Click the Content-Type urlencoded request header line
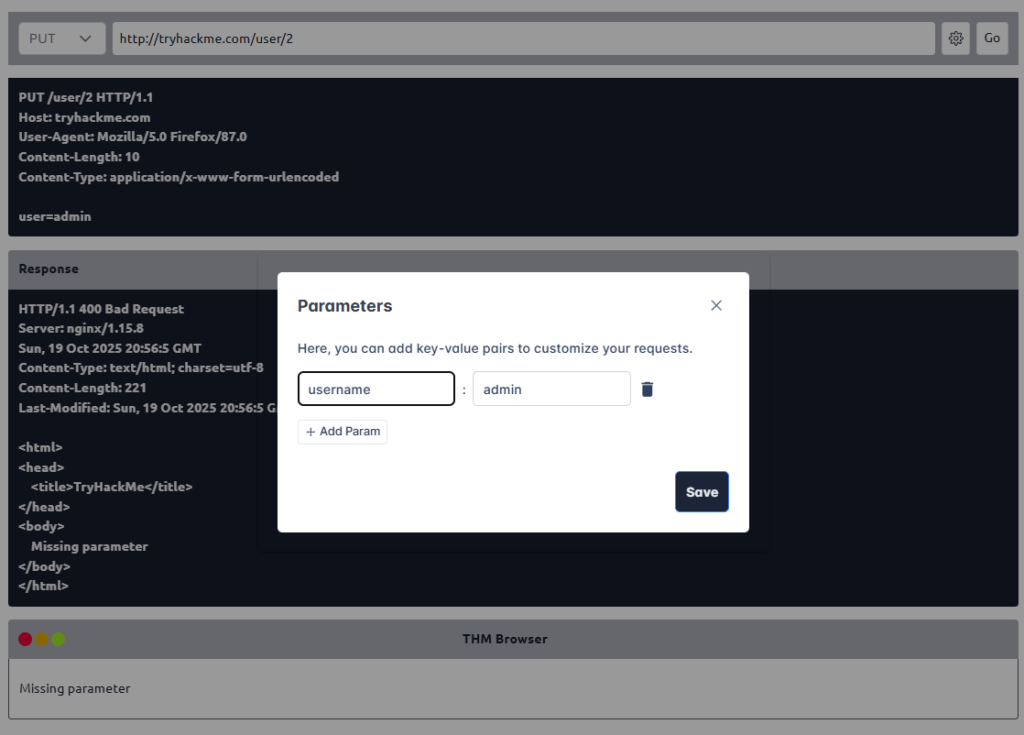 tap(178, 177)
